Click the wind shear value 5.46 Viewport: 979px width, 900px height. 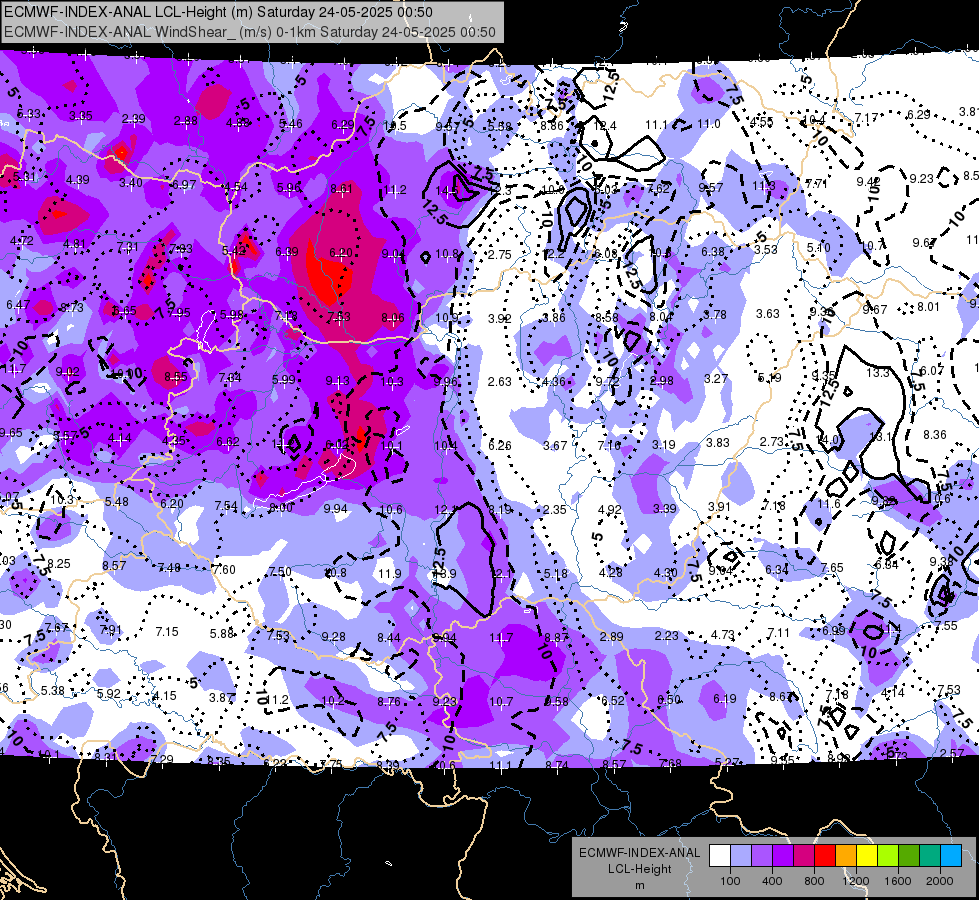tap(290, 124)
